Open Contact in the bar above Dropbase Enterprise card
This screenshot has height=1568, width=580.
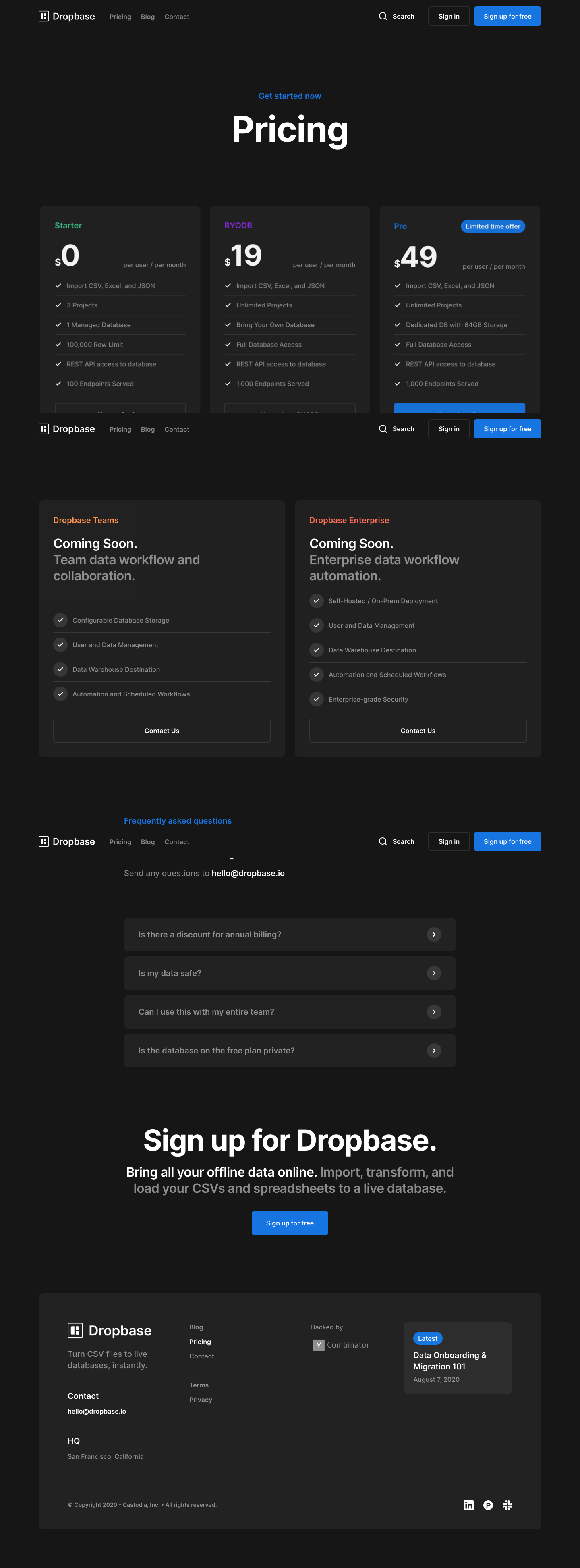tap(177, 430)
